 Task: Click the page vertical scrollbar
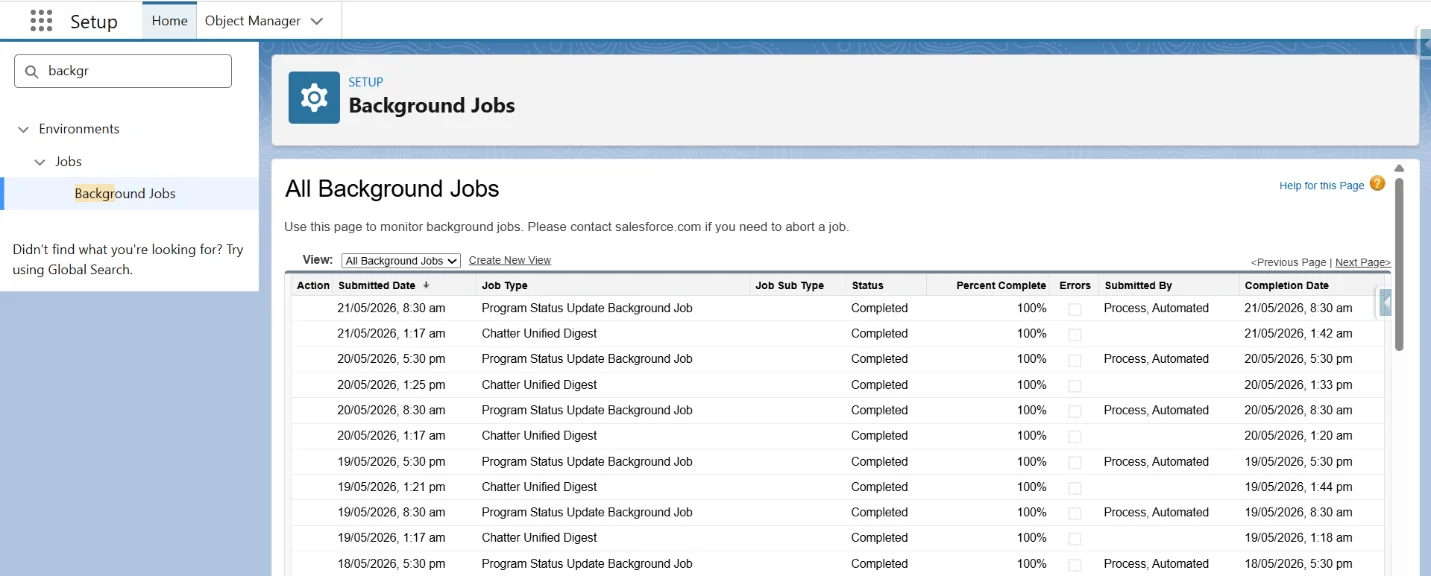coord(1399,263)
